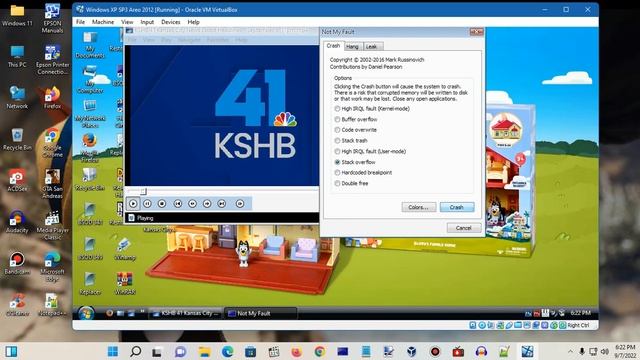This screenshot has height=360, width=640.
Task: Open the Crash tab in Not My Fault
Action: pos(333,46)
